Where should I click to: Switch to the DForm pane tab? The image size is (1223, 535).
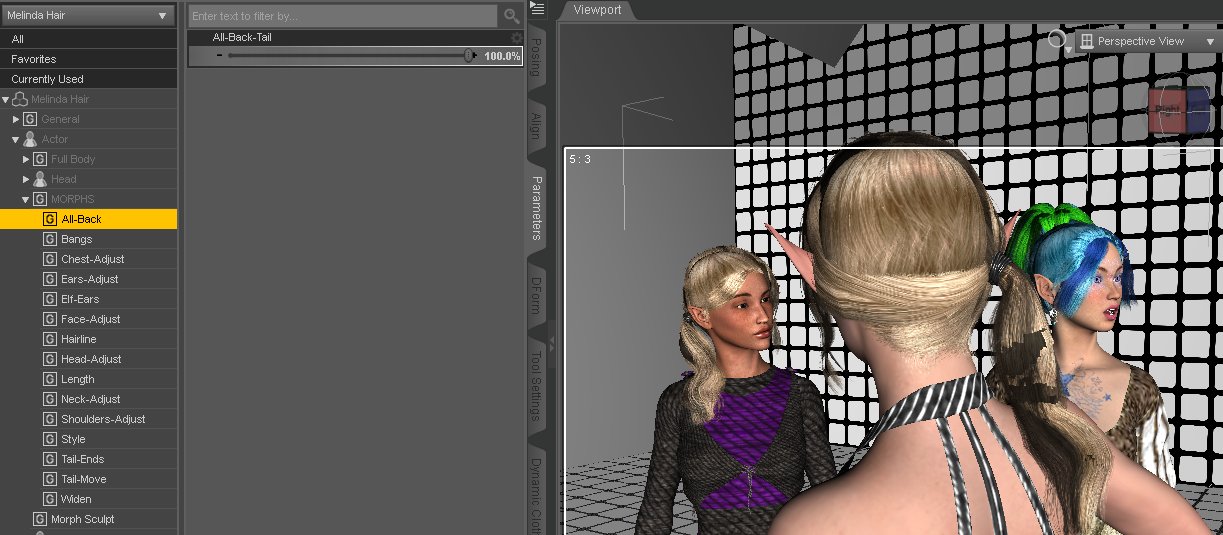click(x=536, y=296)
